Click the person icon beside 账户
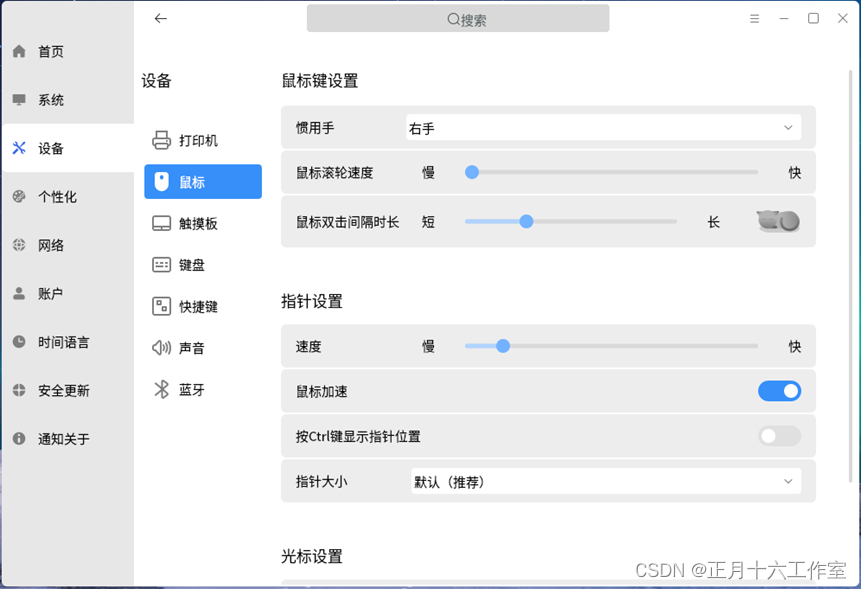Image resolution: width=861 pixels, height=589 pixels. pyautogui.click(x=19, y=293)
